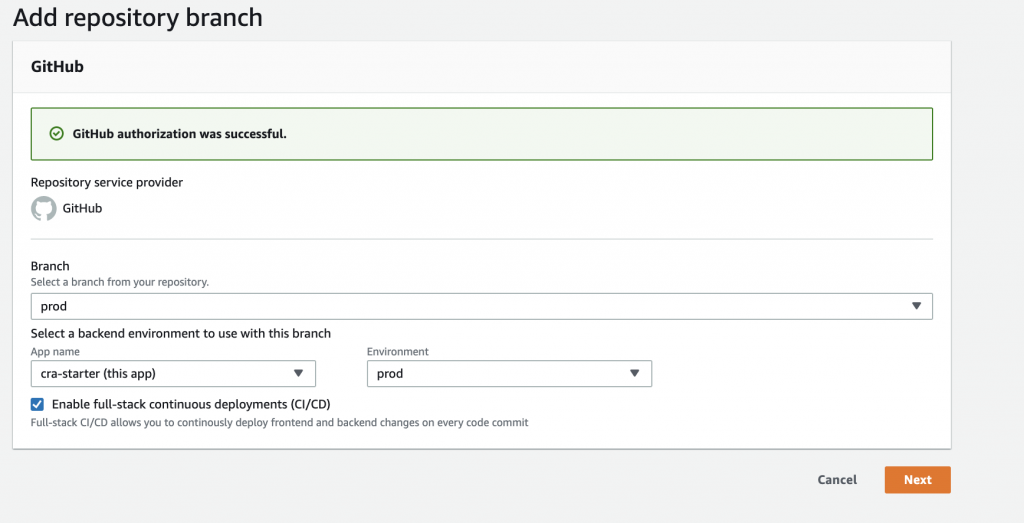Click the GitHub octocat logo icon
The image size is (1024, 523).
[x=43, y=209]
